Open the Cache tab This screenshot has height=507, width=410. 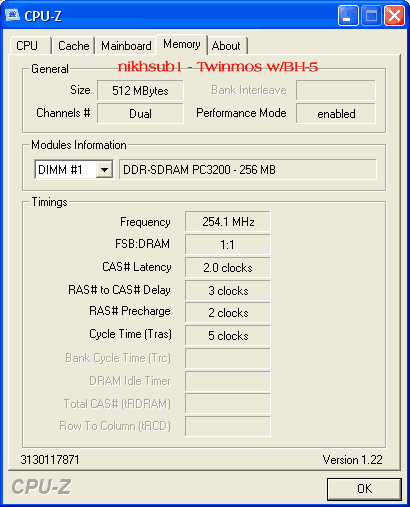point(73,46)
